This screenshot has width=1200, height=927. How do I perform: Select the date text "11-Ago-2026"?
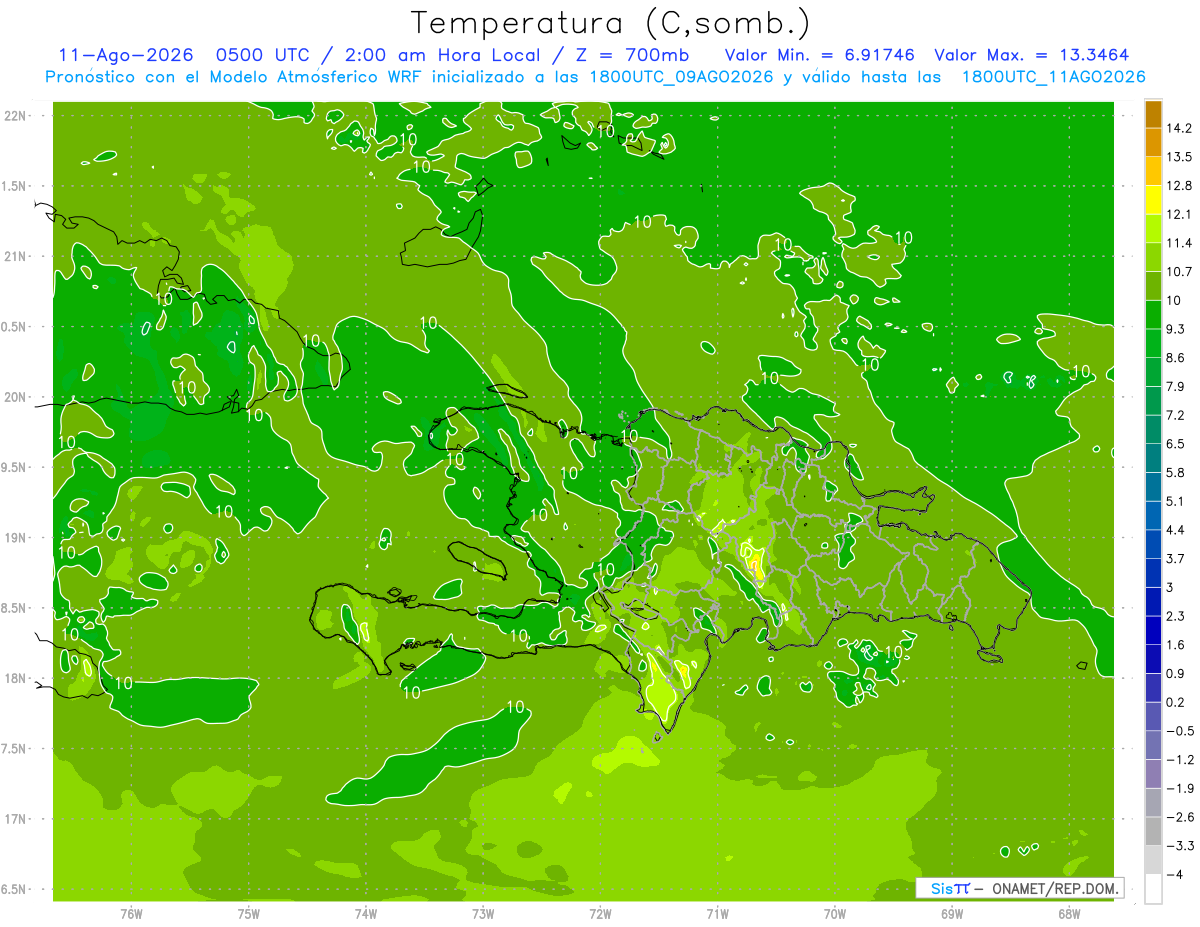[x=124, y=56]
